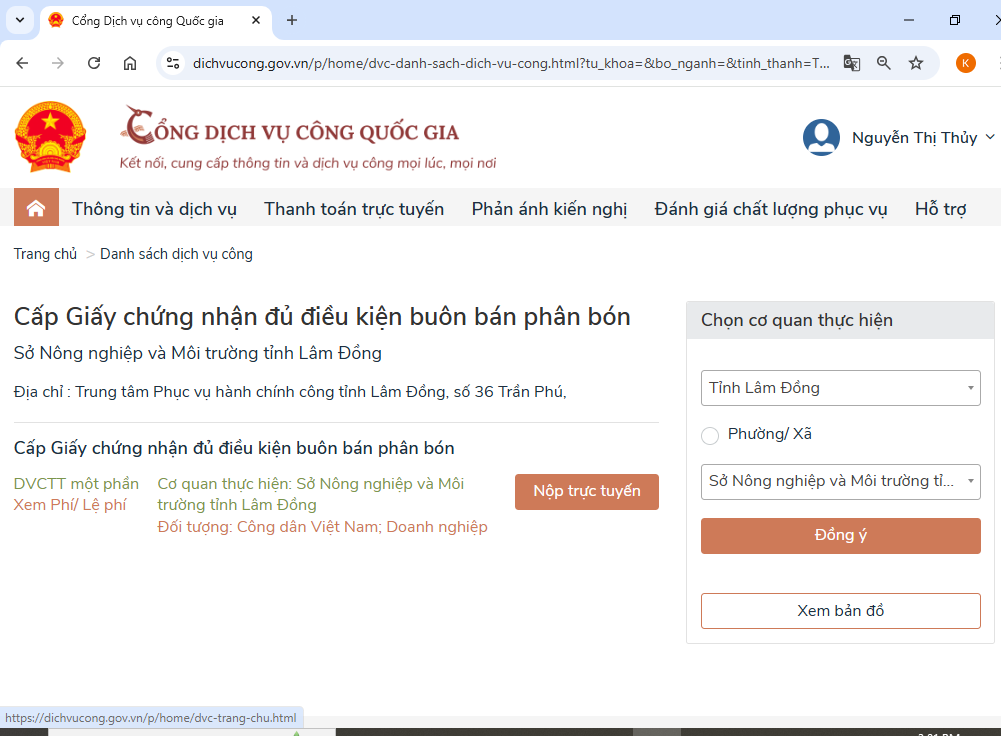The height and width of the screenshot is (736, 1001).
Task: Open the Phản ánh kiến nghị menu
Action: (x=549, y=209)
